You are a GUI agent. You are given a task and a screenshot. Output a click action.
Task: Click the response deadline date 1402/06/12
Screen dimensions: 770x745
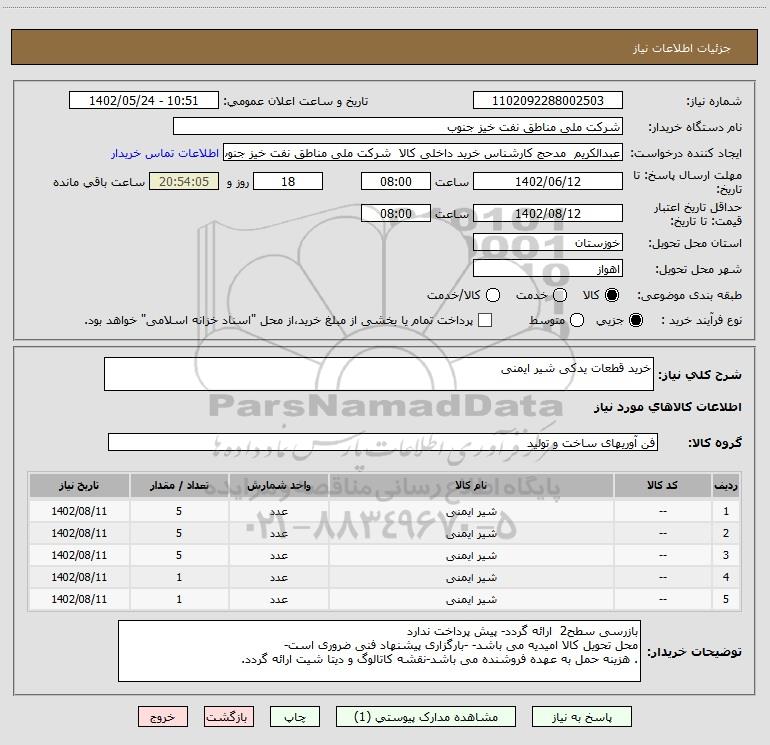pyautogui.click(x=548, y=181)
